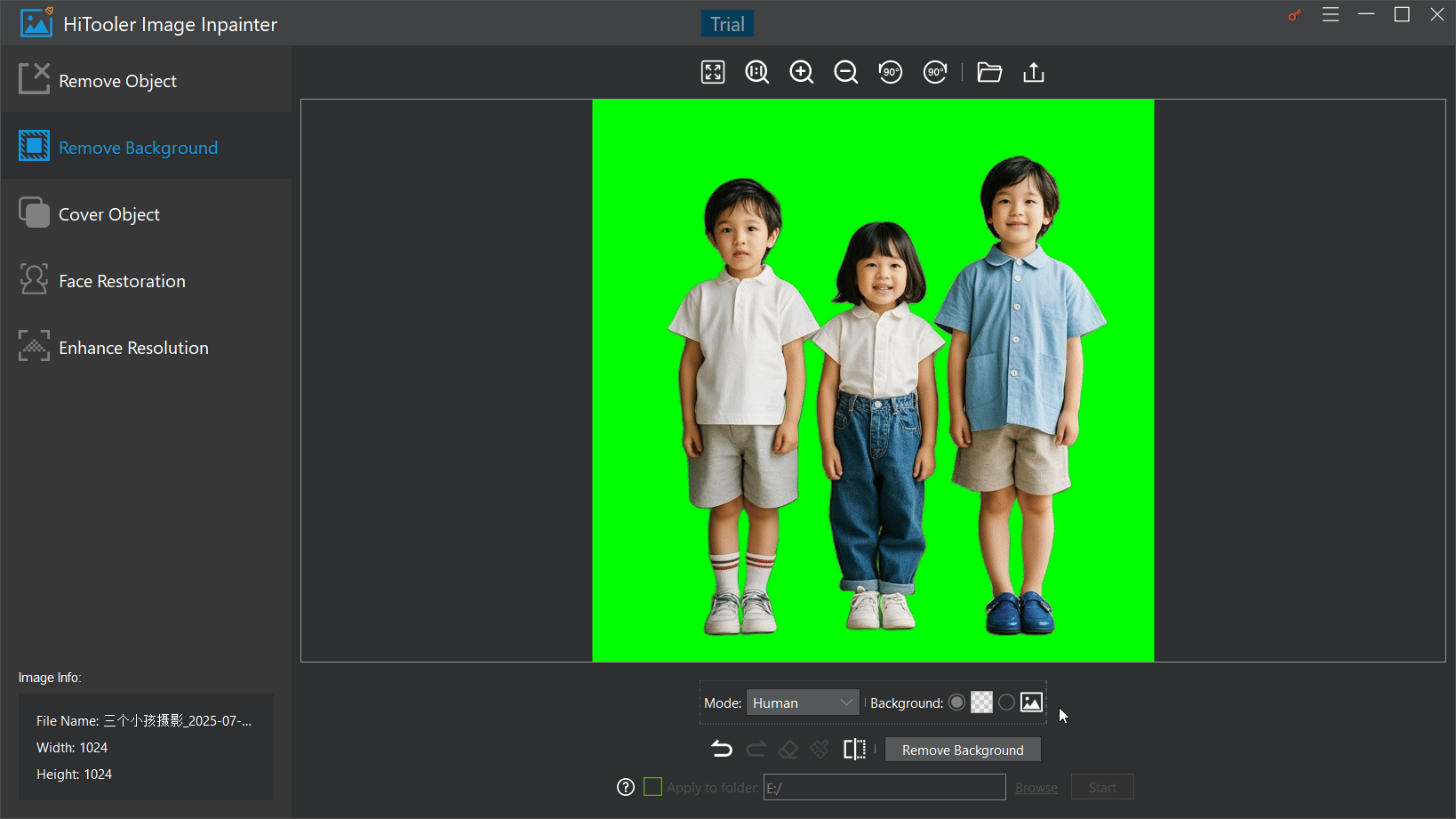This screenshot has height=819, width=1456.
Task: Zoom out of the image
Action: coord(846,72)
